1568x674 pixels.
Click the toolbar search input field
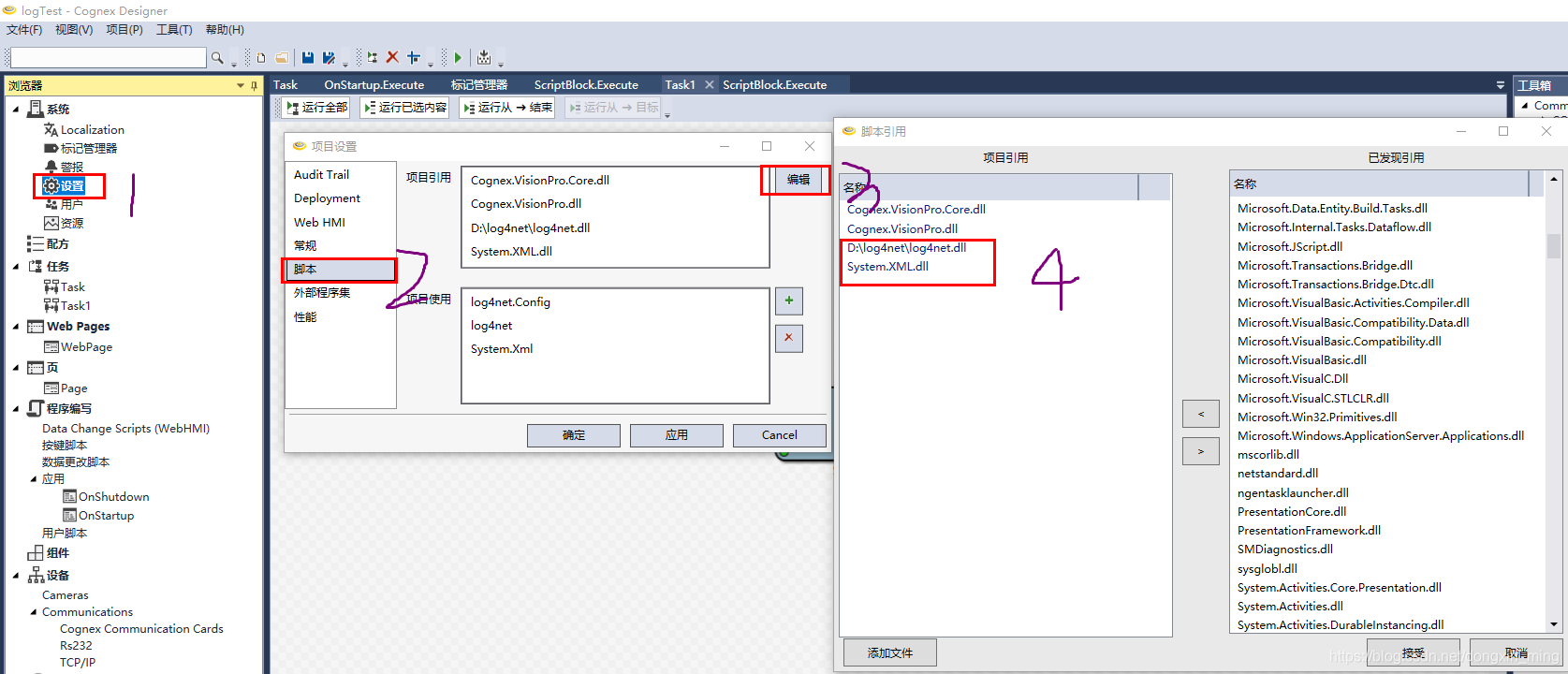click(x=109, y=58)
